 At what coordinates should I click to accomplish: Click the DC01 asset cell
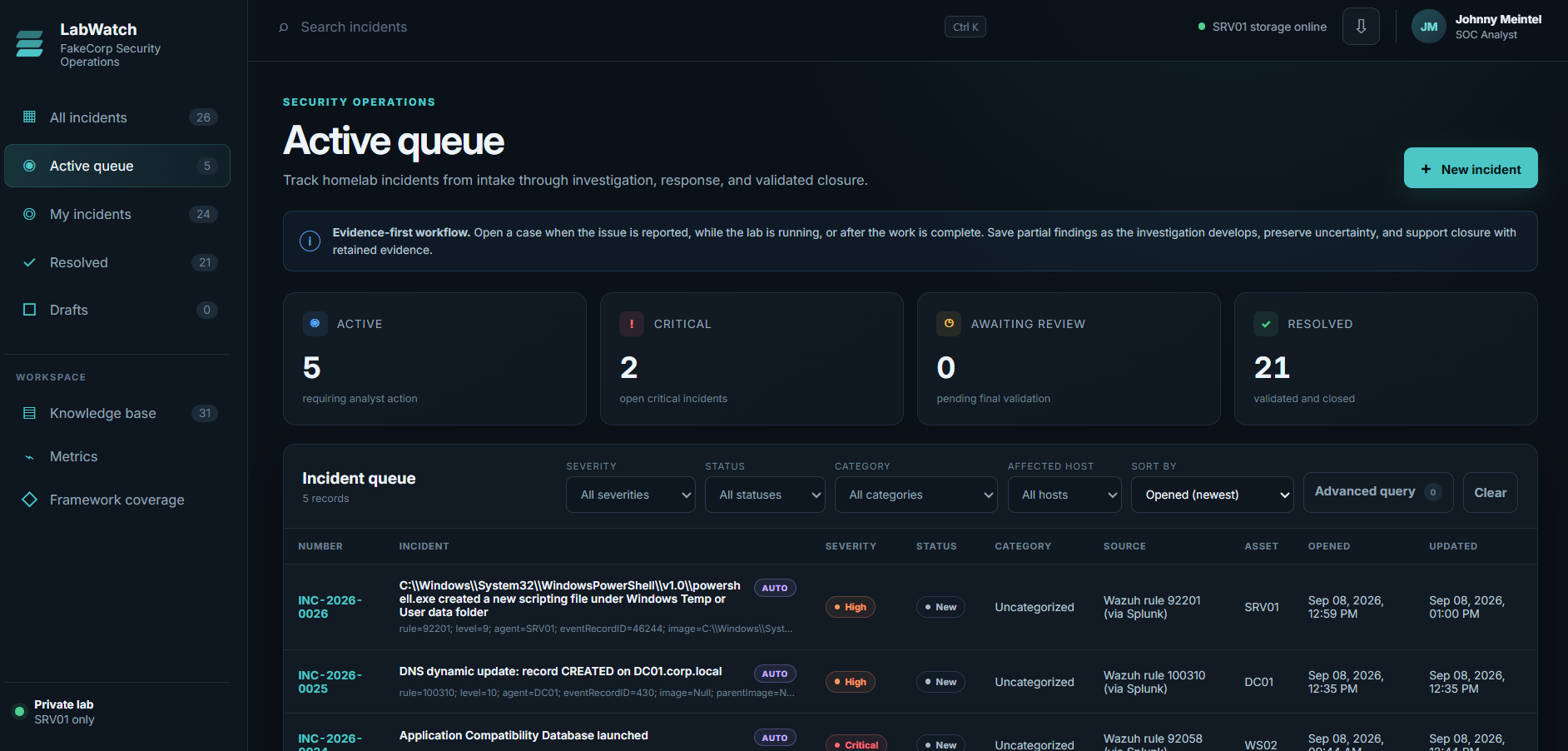pos(1259,682)
